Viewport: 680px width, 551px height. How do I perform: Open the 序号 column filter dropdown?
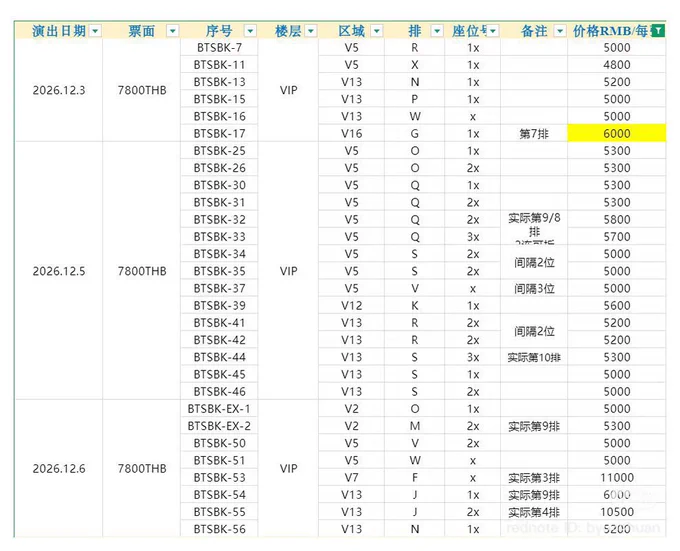[x=250, y=31]
